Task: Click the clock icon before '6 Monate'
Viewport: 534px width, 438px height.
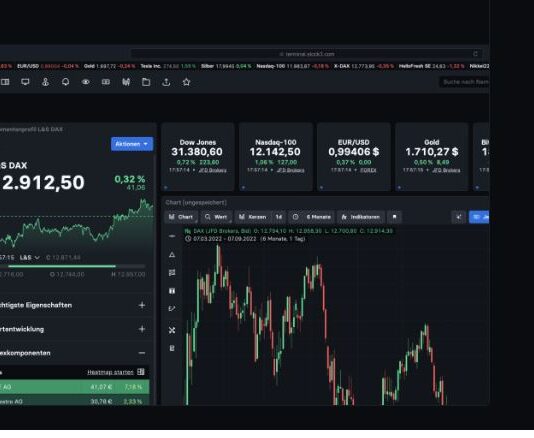Action: [x=295, y=217]
